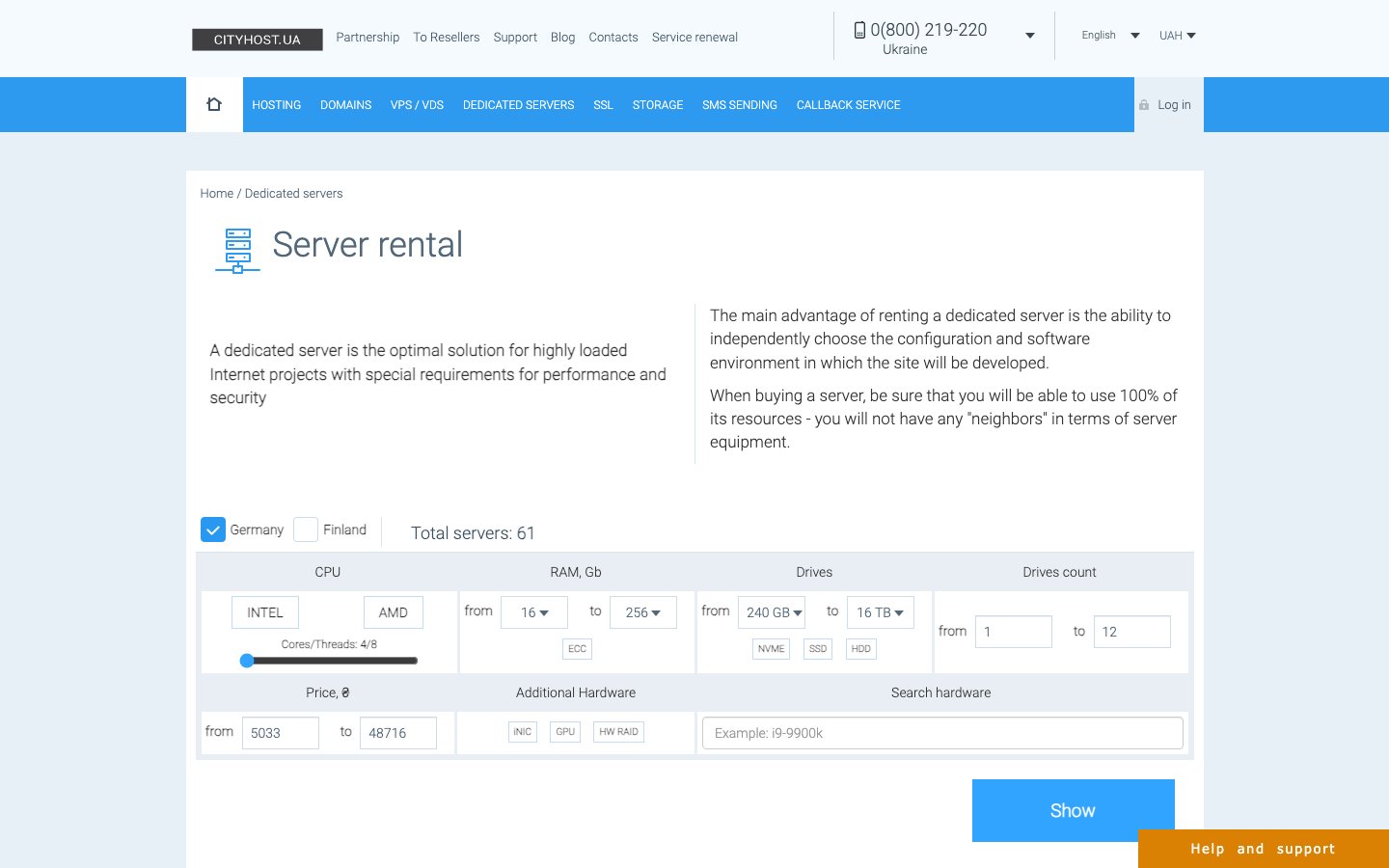Click the 'Total servers: 61' text
Image resolution: width=1389 pixels, height=868 pixels.
(473, 533)
